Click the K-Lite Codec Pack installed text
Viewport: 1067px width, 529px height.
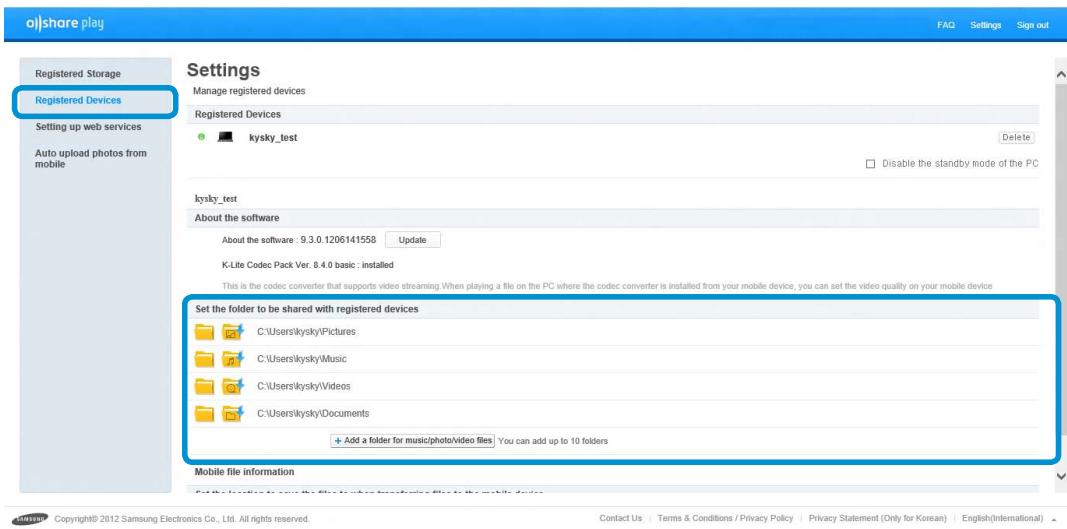(x=308, y=265)
